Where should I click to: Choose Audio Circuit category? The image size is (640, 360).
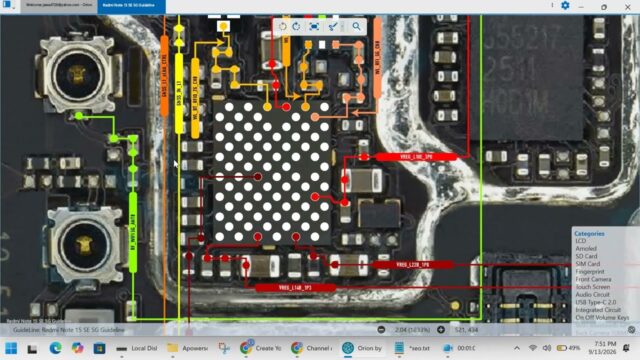point(592,294)
